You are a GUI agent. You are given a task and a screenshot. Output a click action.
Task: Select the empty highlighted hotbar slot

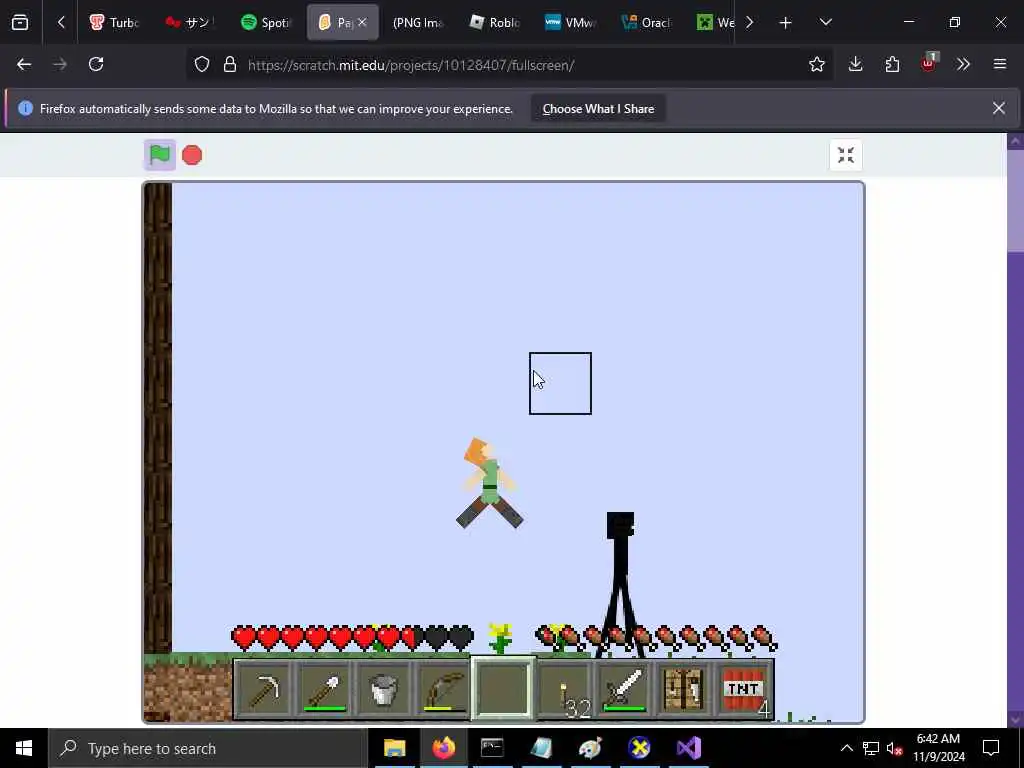(503, 689)
